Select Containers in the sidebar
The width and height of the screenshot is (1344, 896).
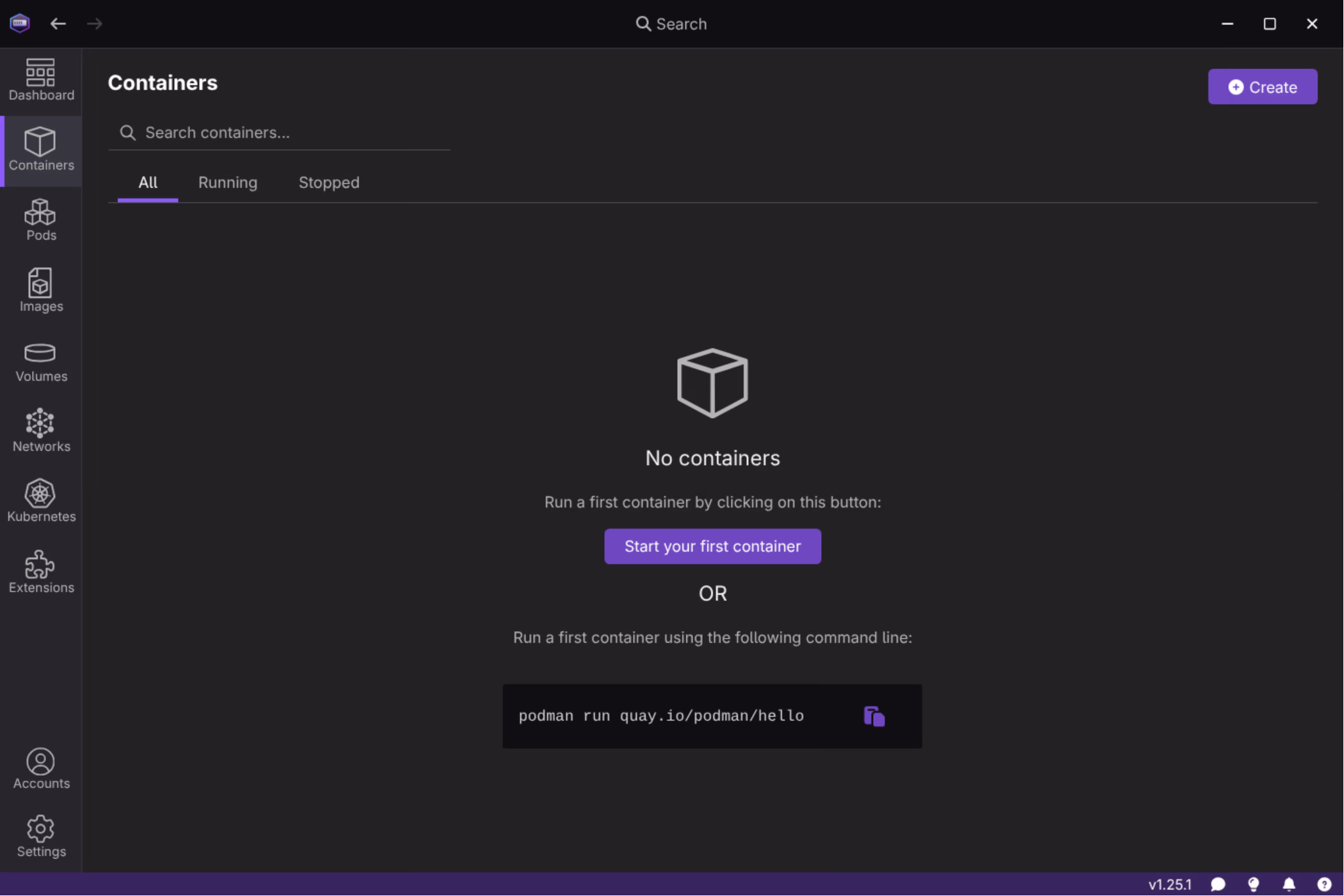point(41,151)
